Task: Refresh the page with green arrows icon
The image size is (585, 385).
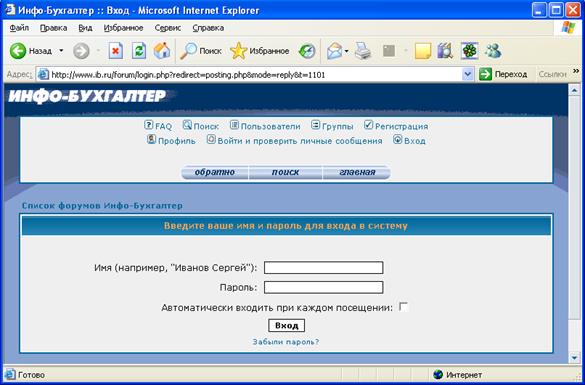Action: click(x=139, y=51)
